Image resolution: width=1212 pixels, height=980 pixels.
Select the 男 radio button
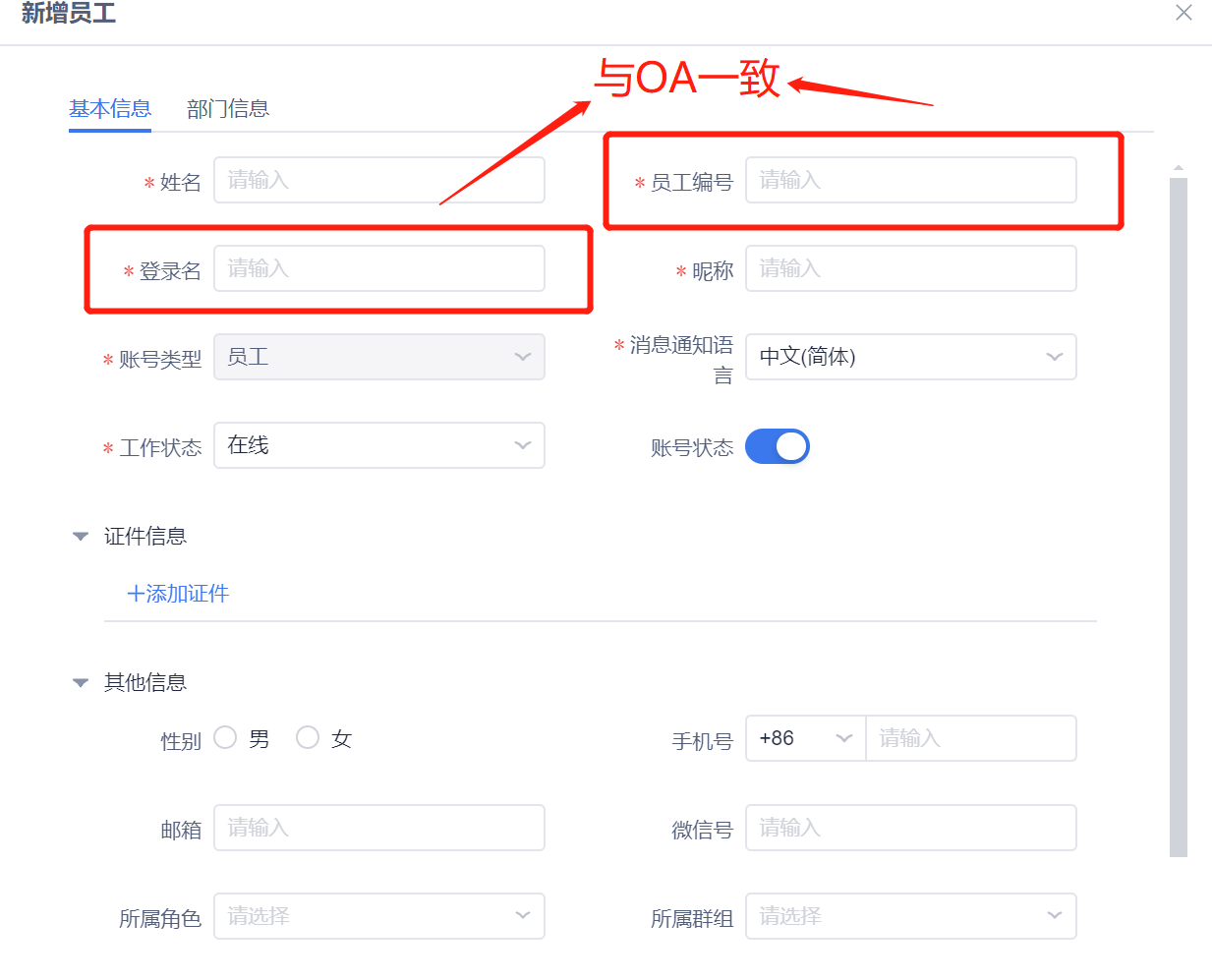pos(225,737)
